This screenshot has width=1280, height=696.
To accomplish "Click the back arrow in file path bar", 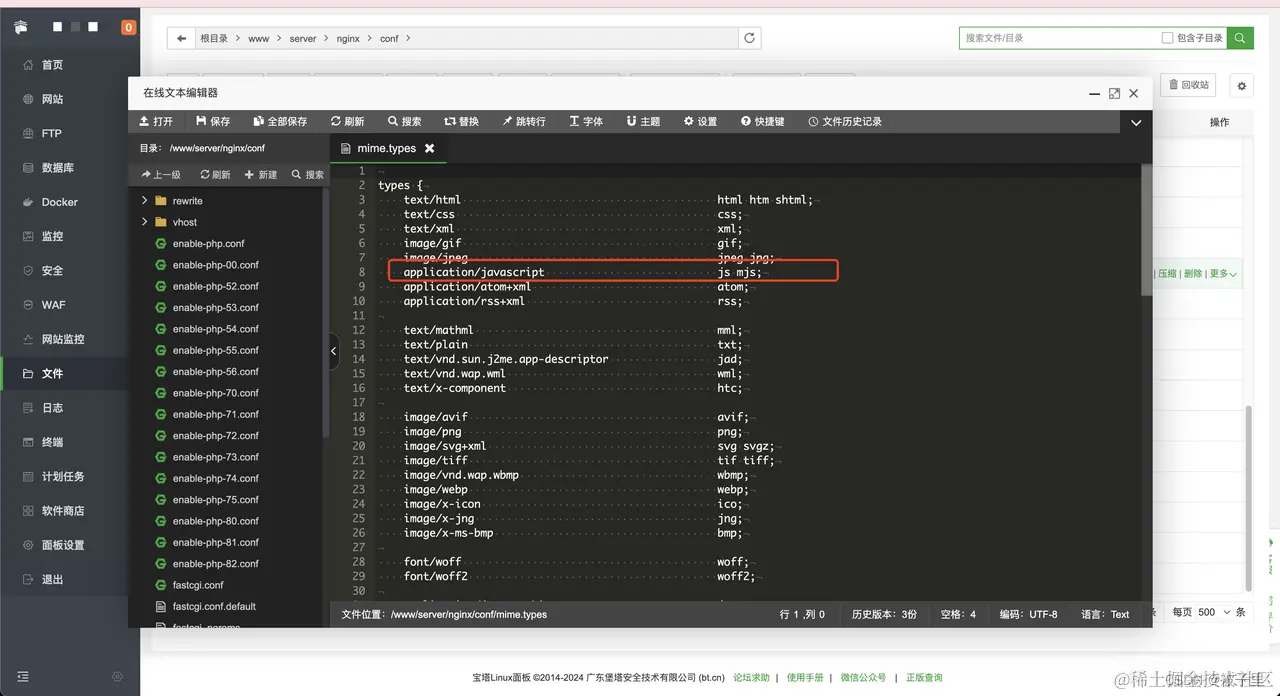I will click(x=181, y=38).
